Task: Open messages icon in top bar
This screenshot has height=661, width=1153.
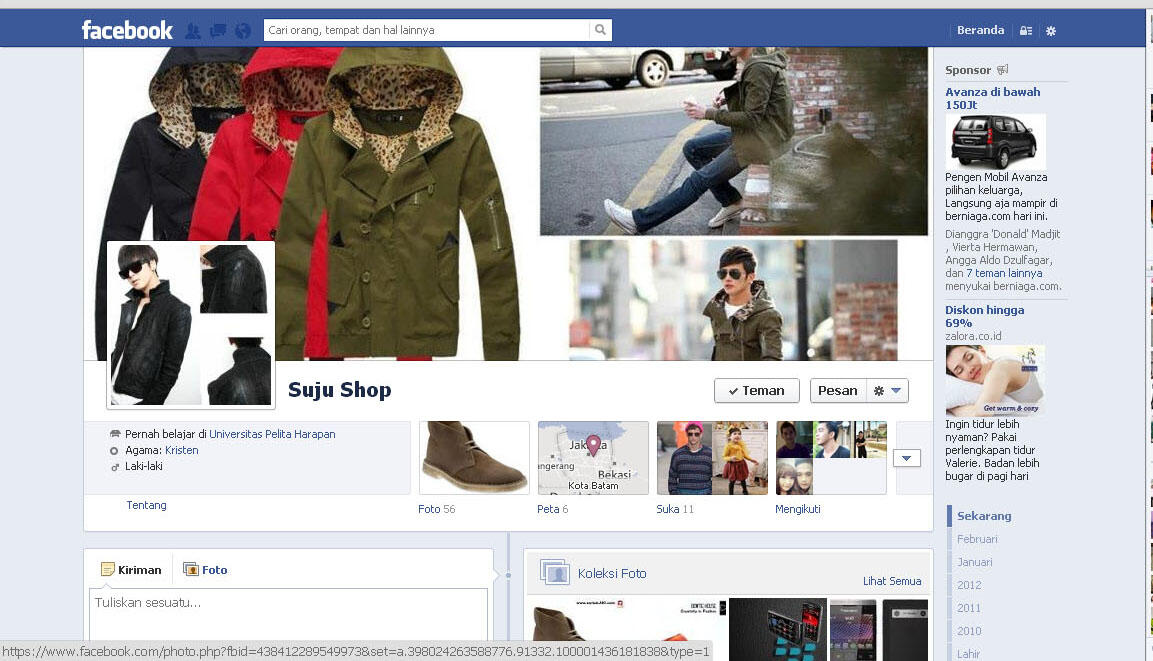Action: [218, 31]
